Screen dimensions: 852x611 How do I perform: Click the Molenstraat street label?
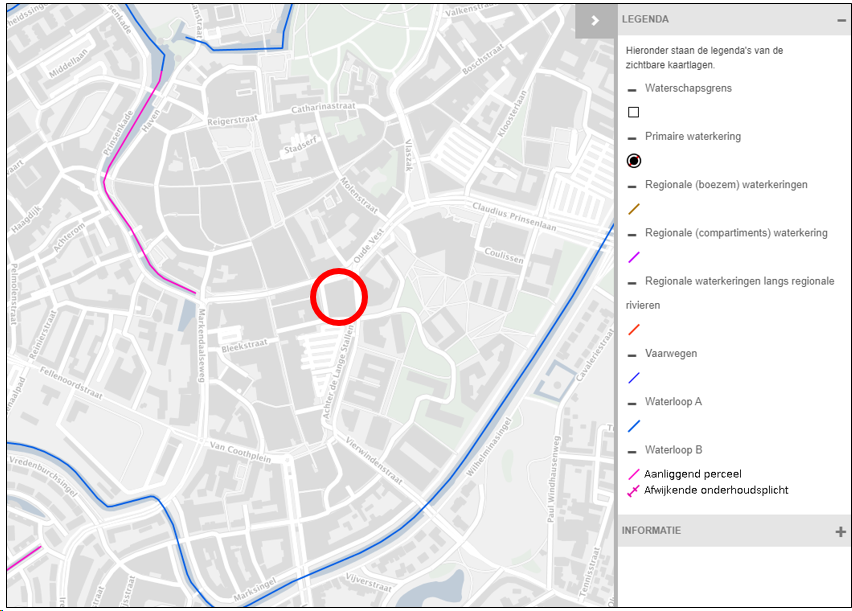(359, 195)
